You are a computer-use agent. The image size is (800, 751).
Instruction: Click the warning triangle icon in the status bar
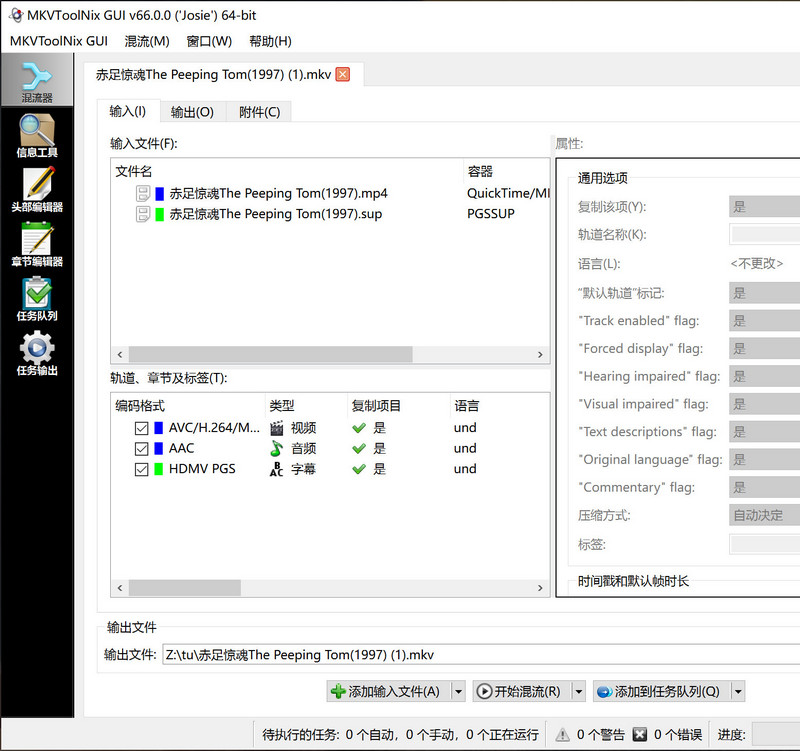tap(562, 735)
